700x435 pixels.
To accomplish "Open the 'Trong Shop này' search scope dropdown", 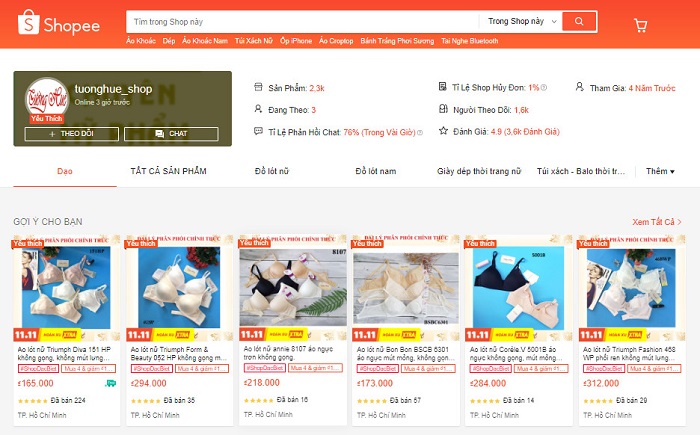I will pos(522,21).
